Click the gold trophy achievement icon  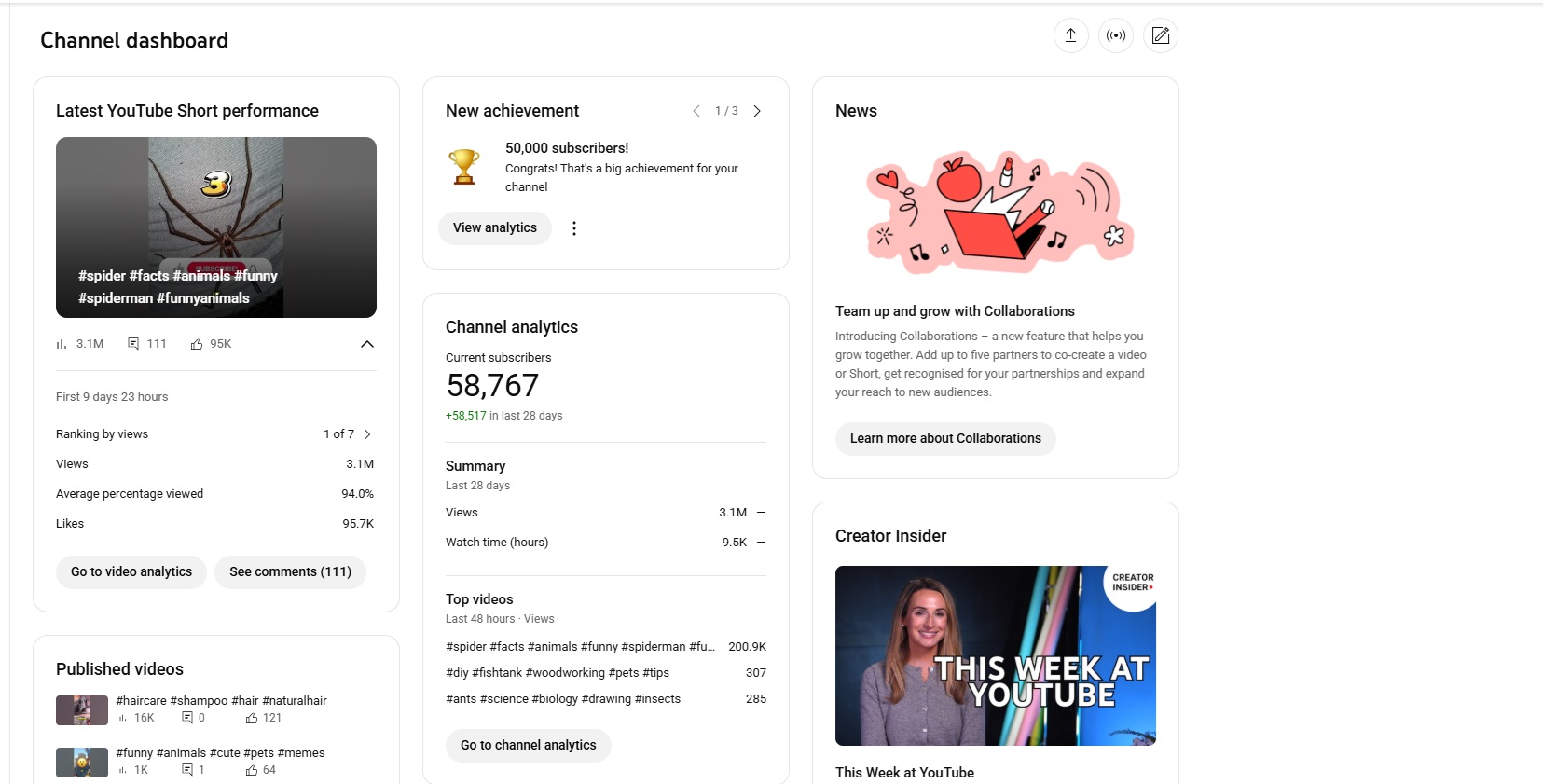pos(464,167)
